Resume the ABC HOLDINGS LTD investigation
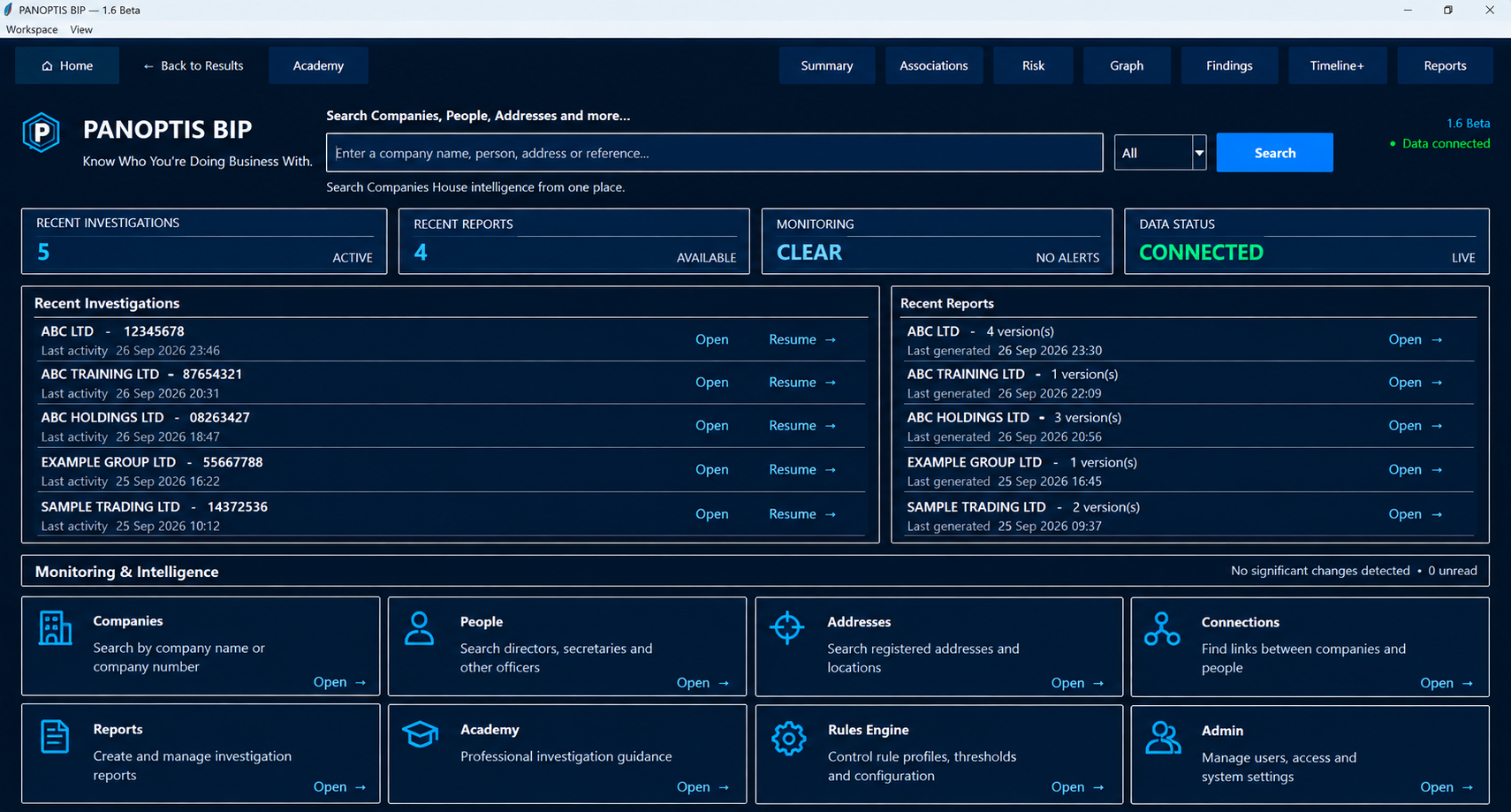Viewport: 1511px width, 812px height. [x=802, y=425]
